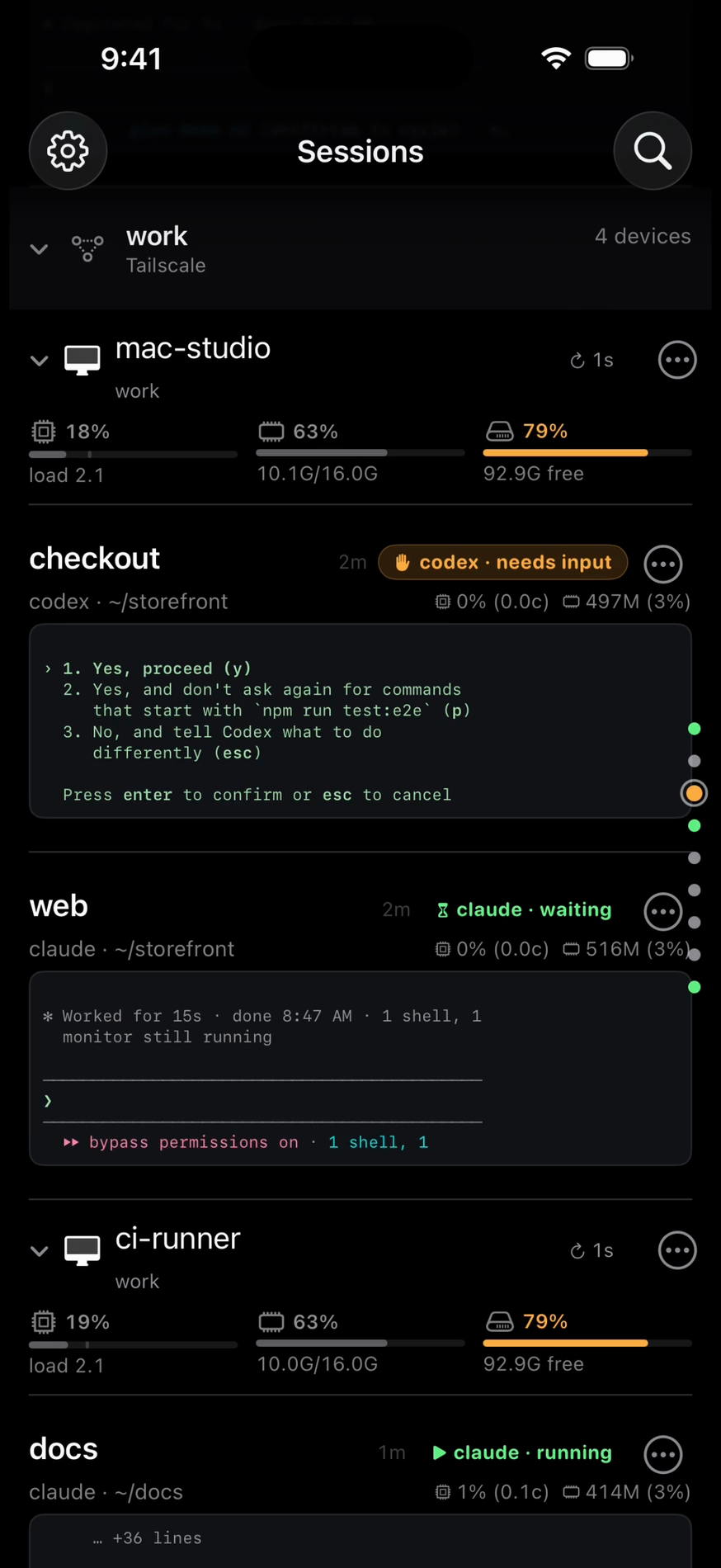The image size is (721, 1568).
Task: Click the green play running icon
Action: click(x=439, y=1452)
